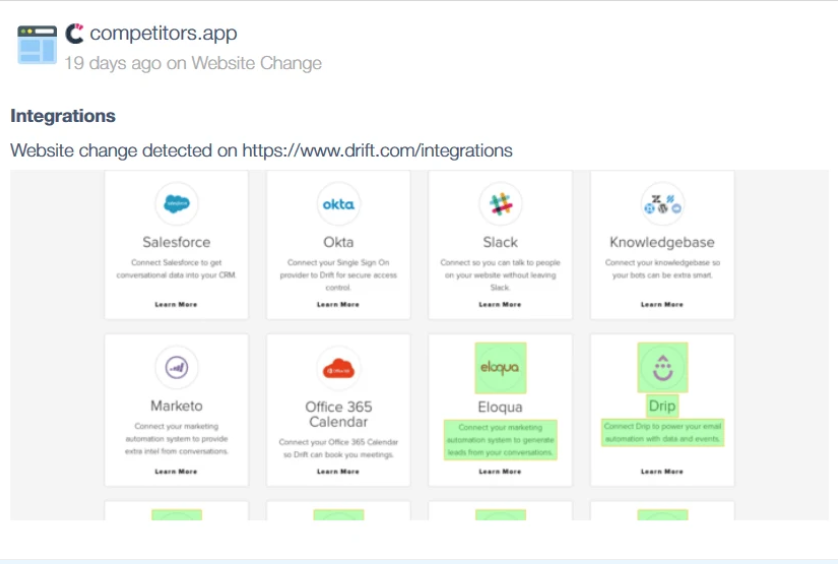
Task: Click the Knowledgebase description text
Action: [662, 269]
